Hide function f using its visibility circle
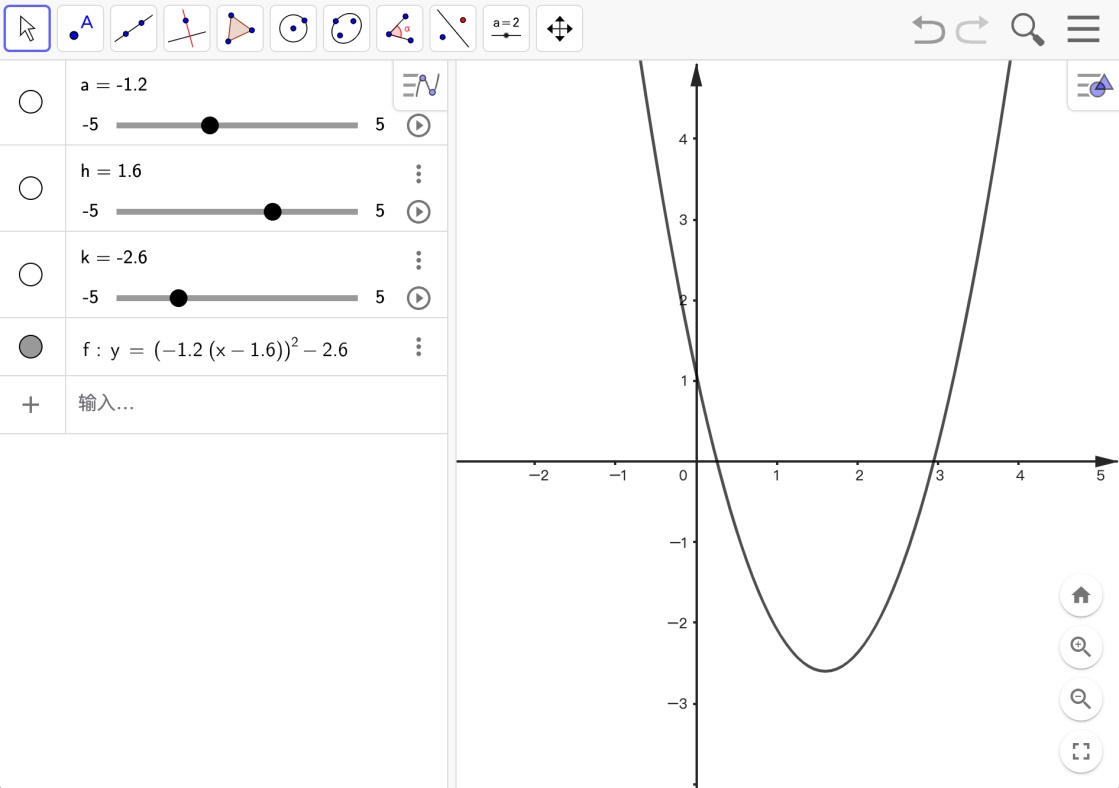This screenshot has height=788, width=1119. tap(31, 347)
